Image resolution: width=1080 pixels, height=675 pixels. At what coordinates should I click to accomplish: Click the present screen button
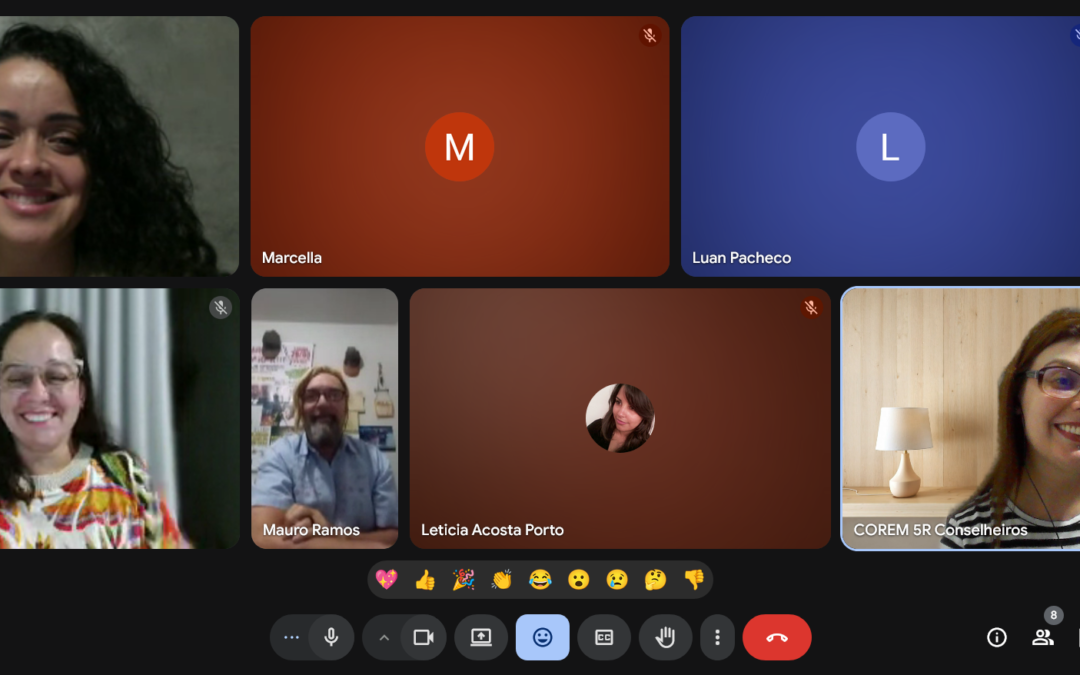481,638
